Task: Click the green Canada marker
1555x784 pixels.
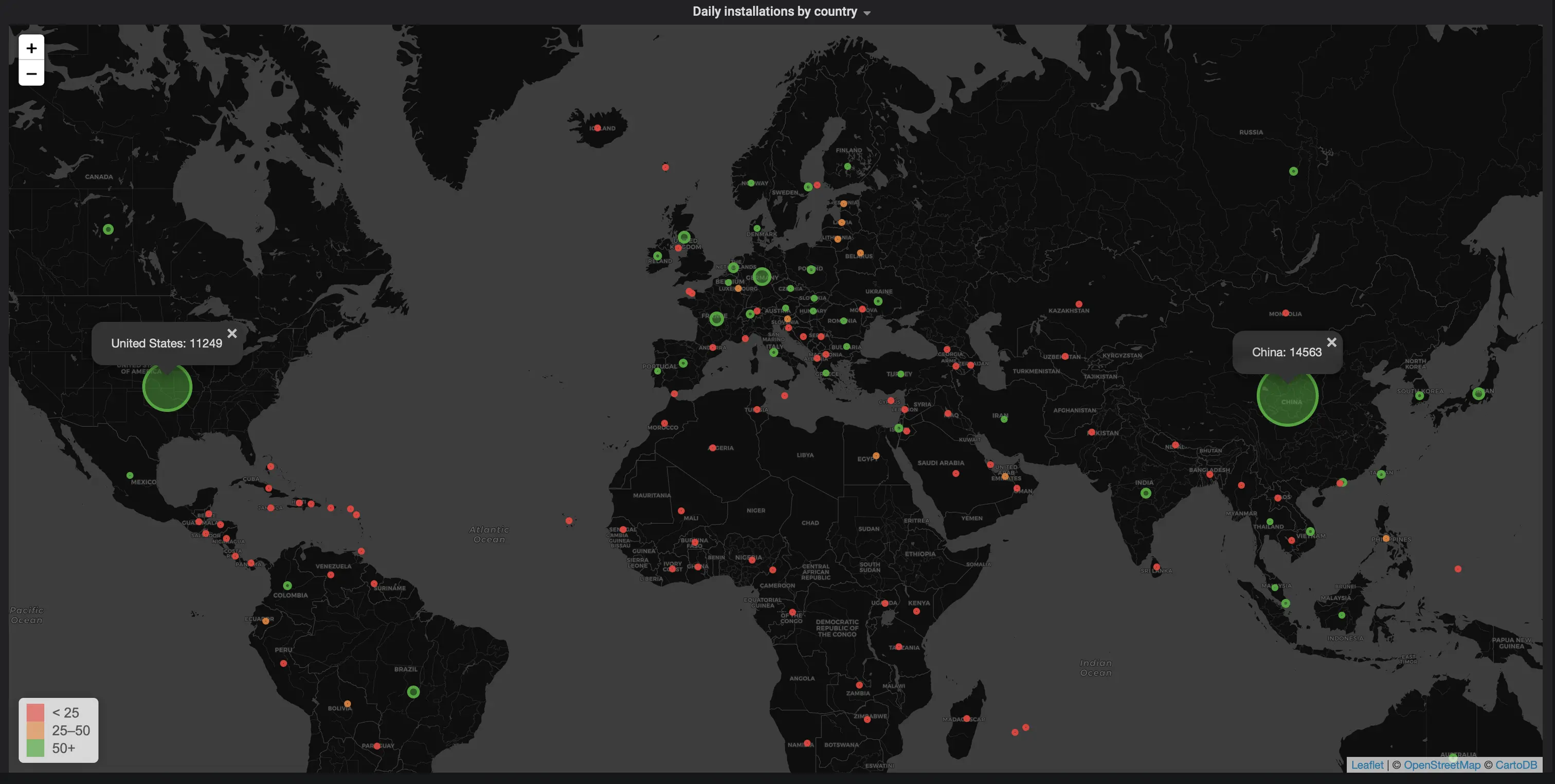Action: (x=108, y=229)
